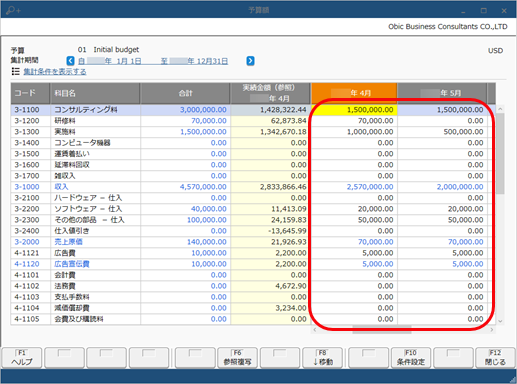
Task: Select the 4月 orange column header
Action: [354, 93]
